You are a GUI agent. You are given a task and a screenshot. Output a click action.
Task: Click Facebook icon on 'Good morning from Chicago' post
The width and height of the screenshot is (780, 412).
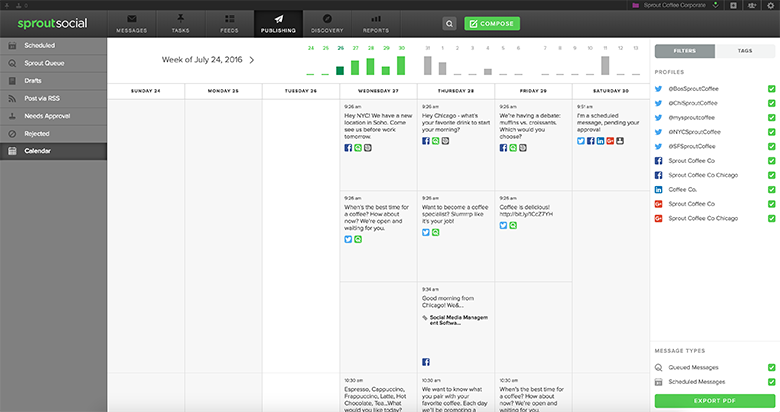click(x=426, y=362)
